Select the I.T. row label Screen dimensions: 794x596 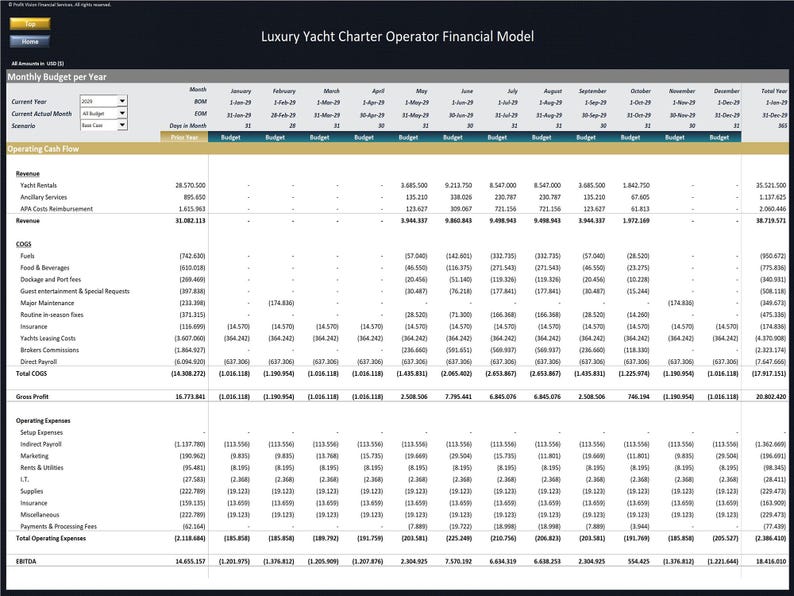[x=25, y=479]
